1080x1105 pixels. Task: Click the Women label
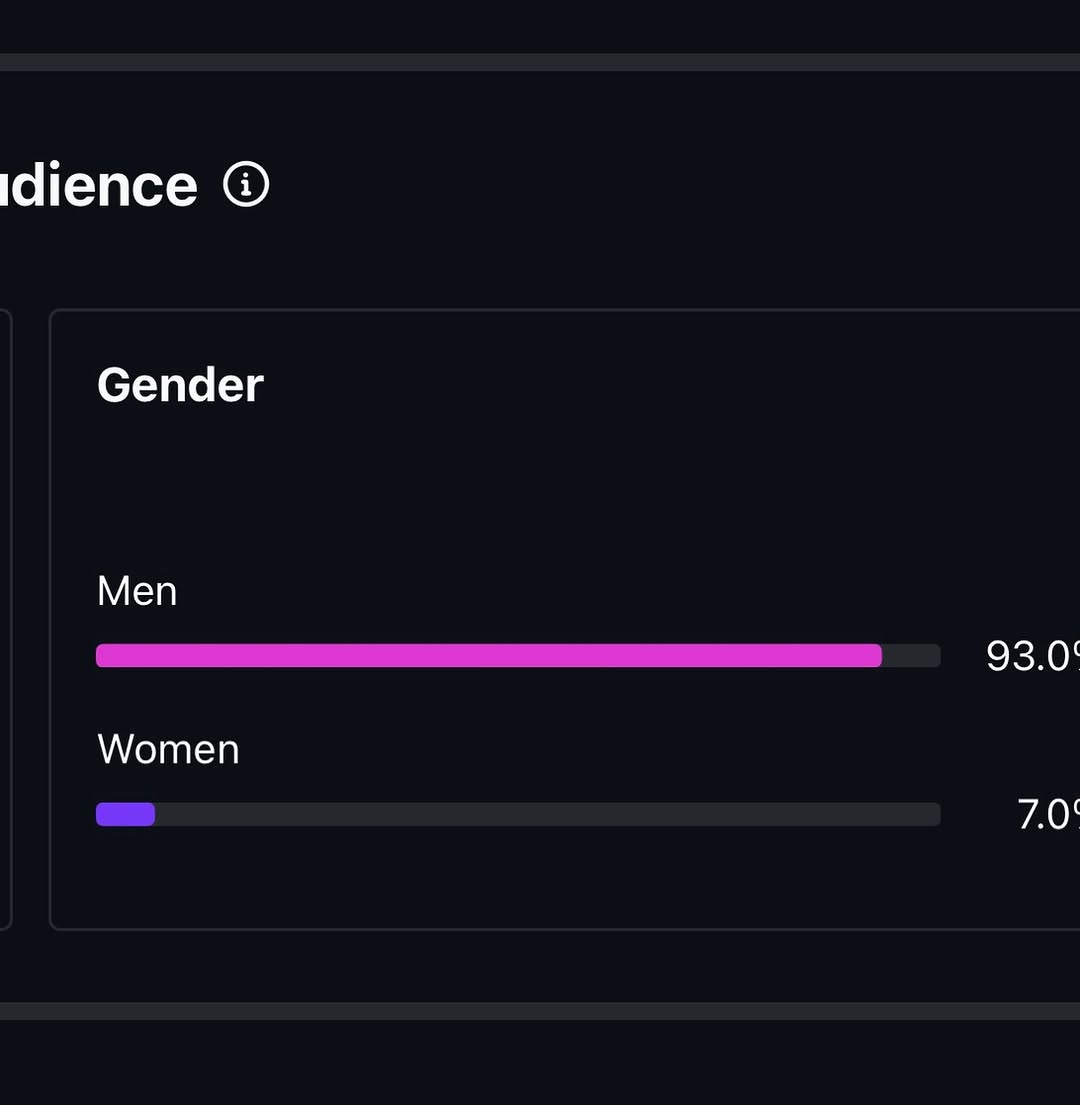pos(168,749)
